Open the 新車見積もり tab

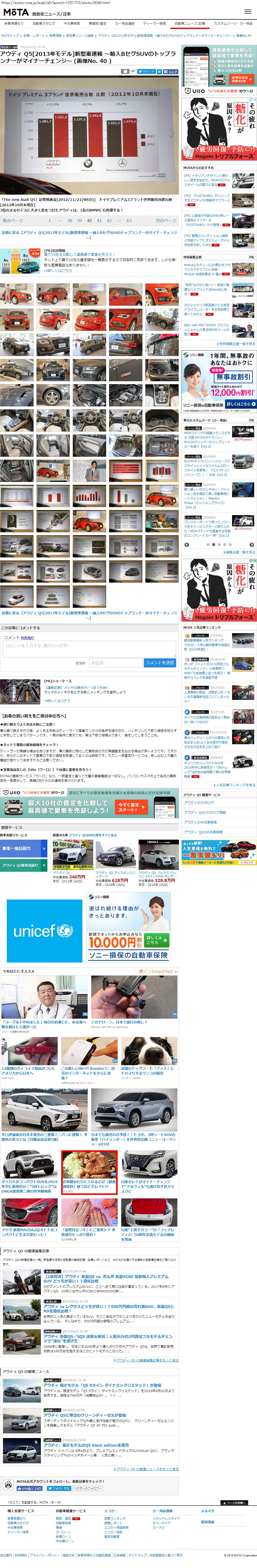[x=14, y=23]
